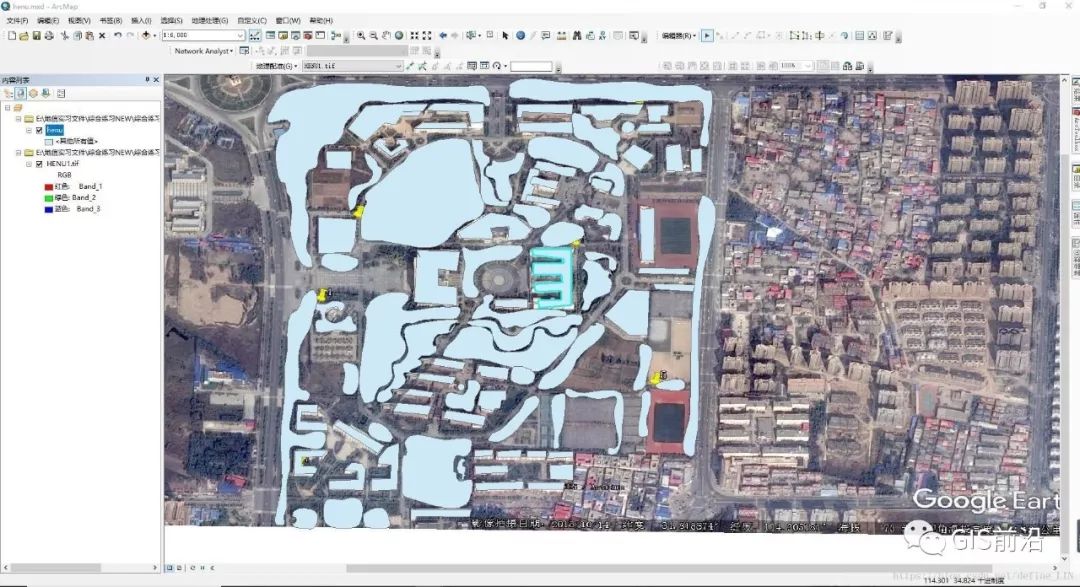The width and height of the screenshot is (1080, 587).
Task: Open the Edit (编辑) menu
Action: [48, 21]
